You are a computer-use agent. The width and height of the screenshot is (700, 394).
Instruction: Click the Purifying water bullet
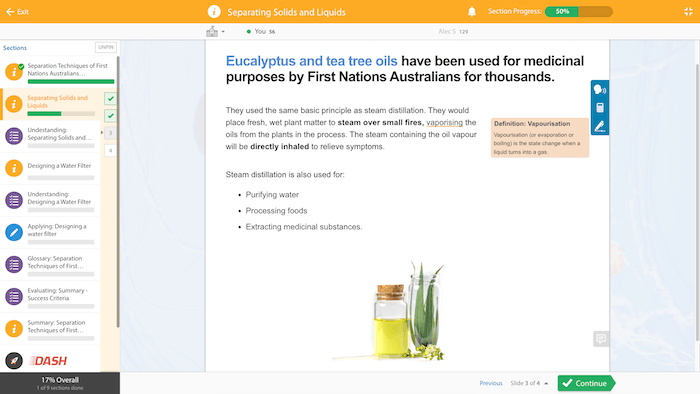(272, 195)
